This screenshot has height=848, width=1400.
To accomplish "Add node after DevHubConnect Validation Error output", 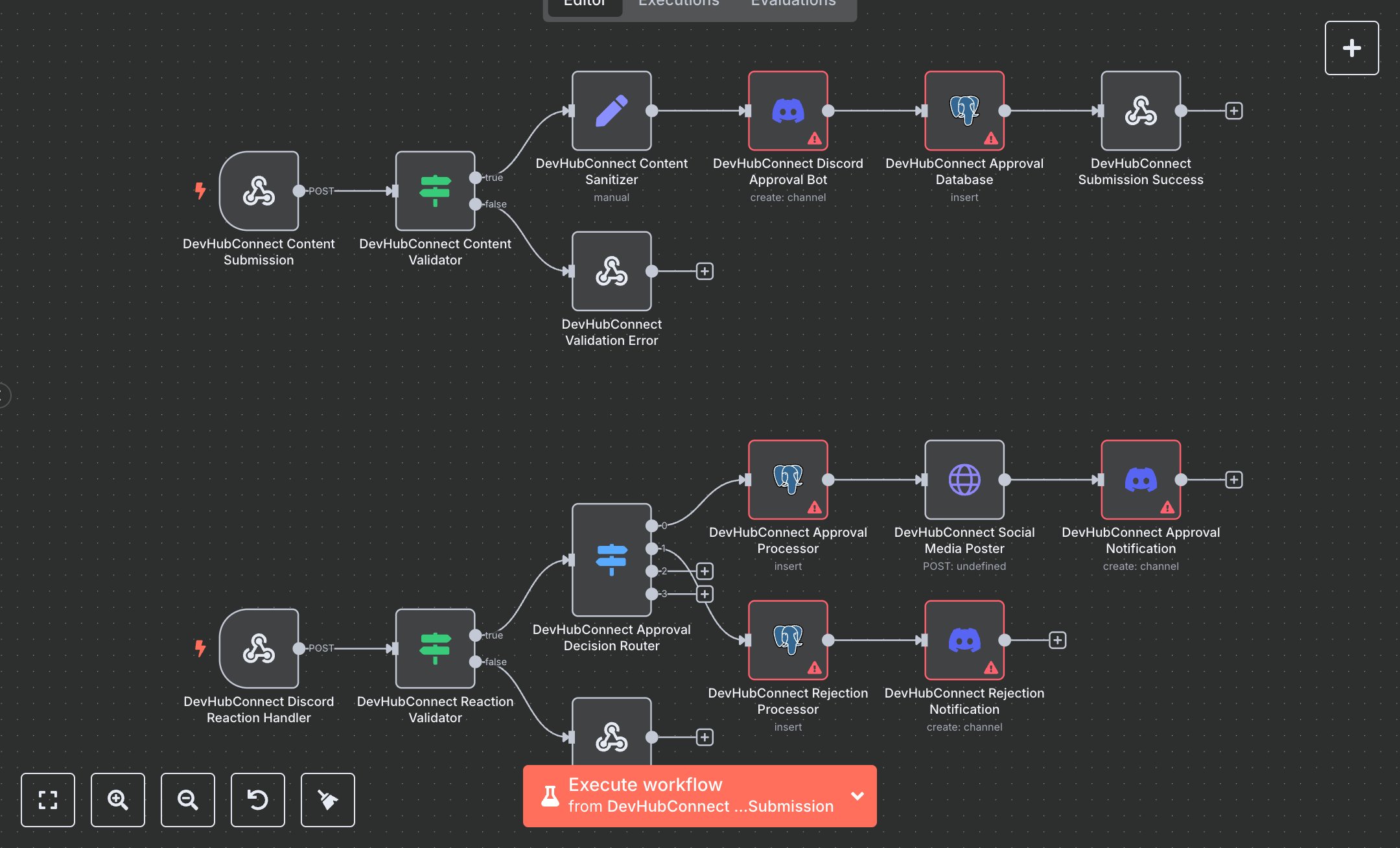I will coord(705,272).
